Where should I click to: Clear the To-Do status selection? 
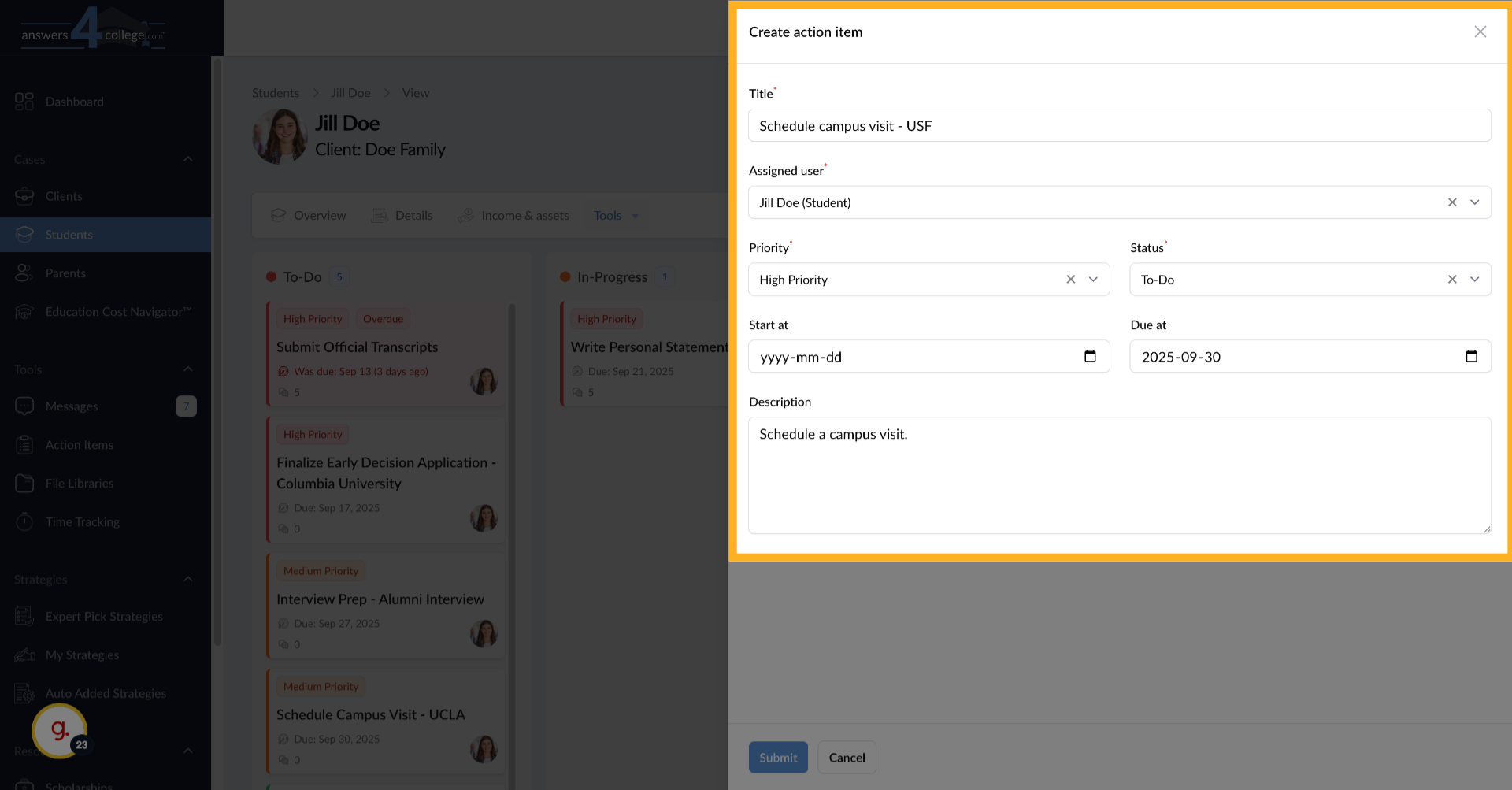[1452, 280]
